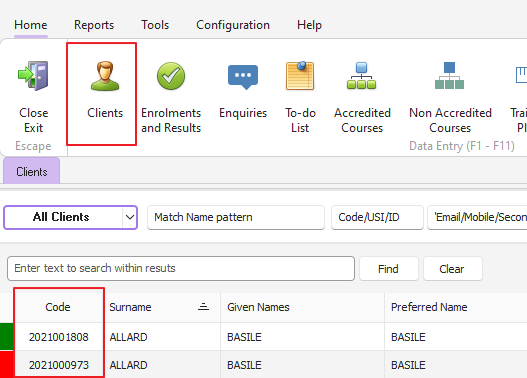Image resolution: width=527 pixels, height=378 pixels.
Task: Open the Enquiries speech bubble icon
Action: click(x=243, y=77)
